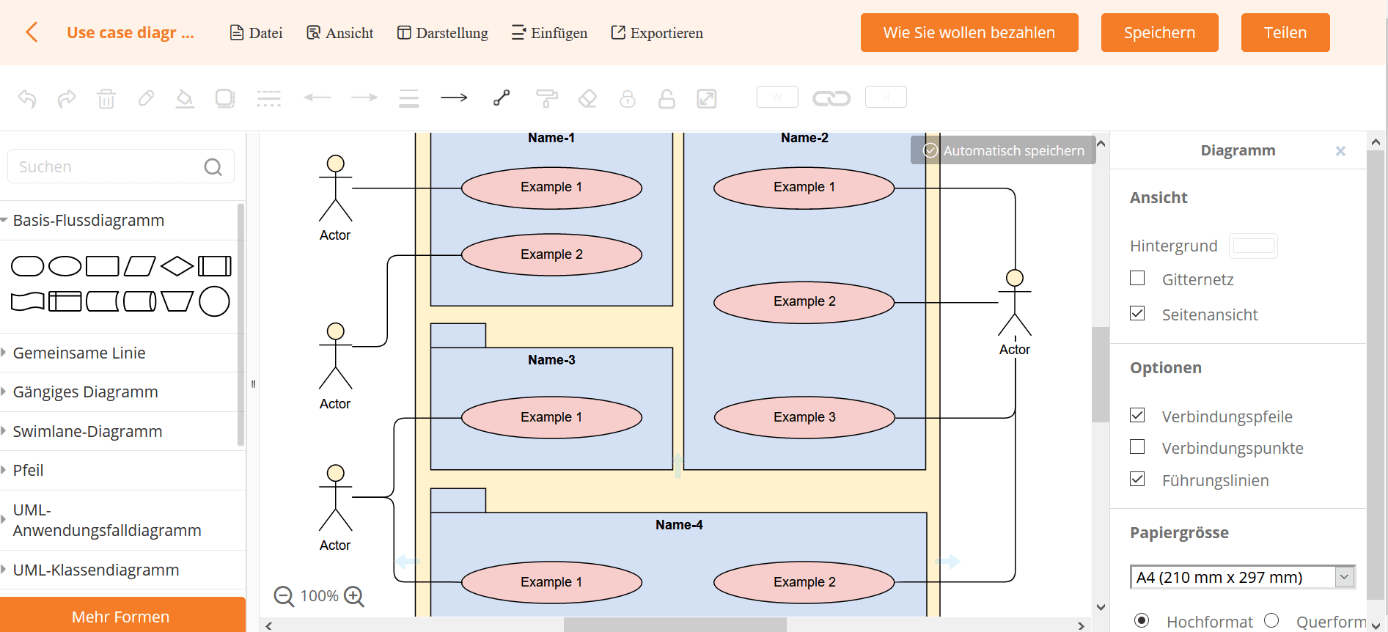Open the Exportieren menu
Viewport: 1388px width, 632px height.
[656, 33]
